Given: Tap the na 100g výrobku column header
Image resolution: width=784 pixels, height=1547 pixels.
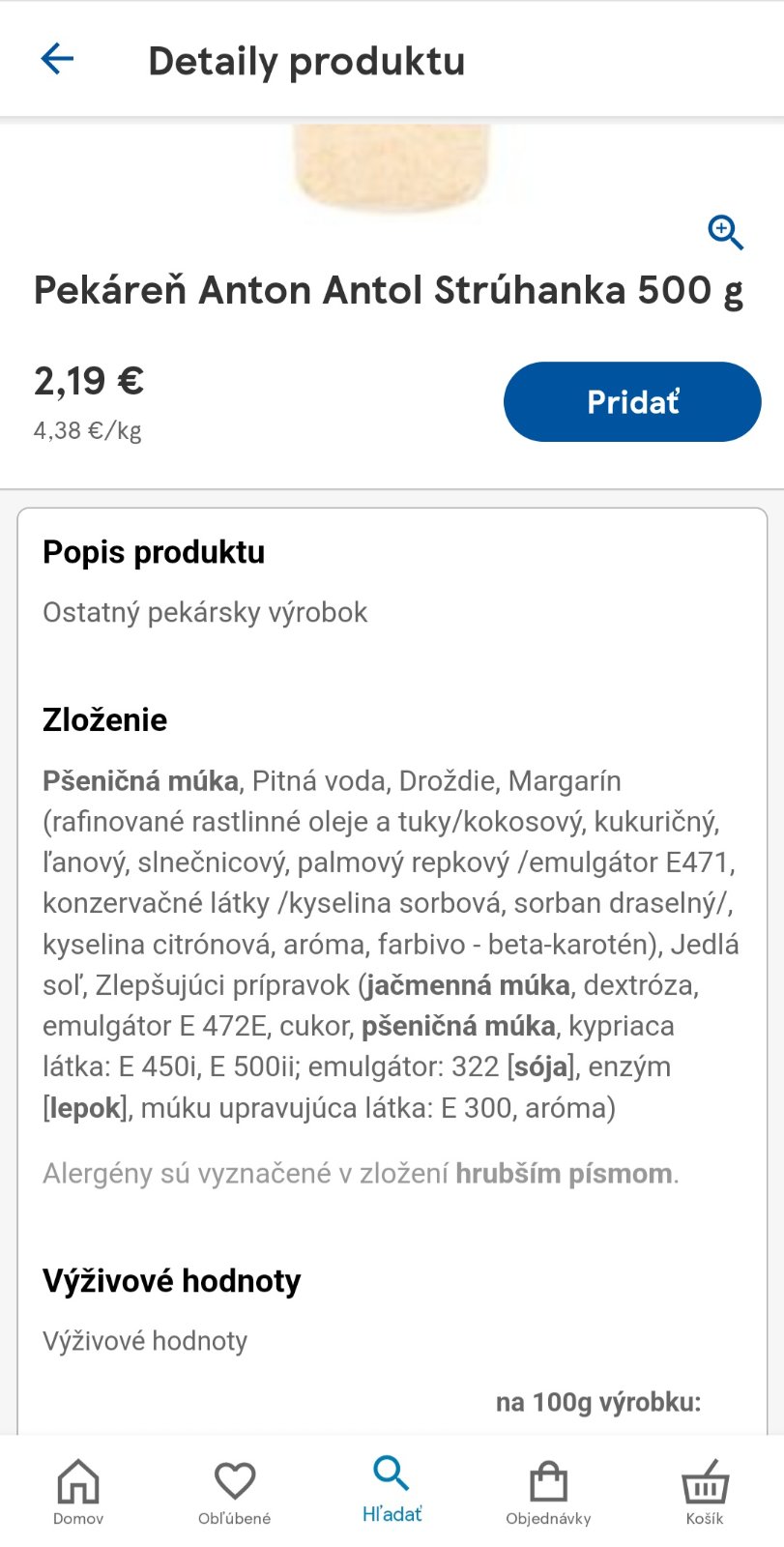Looking at the screenshot, I should [x=597, y=1402].
